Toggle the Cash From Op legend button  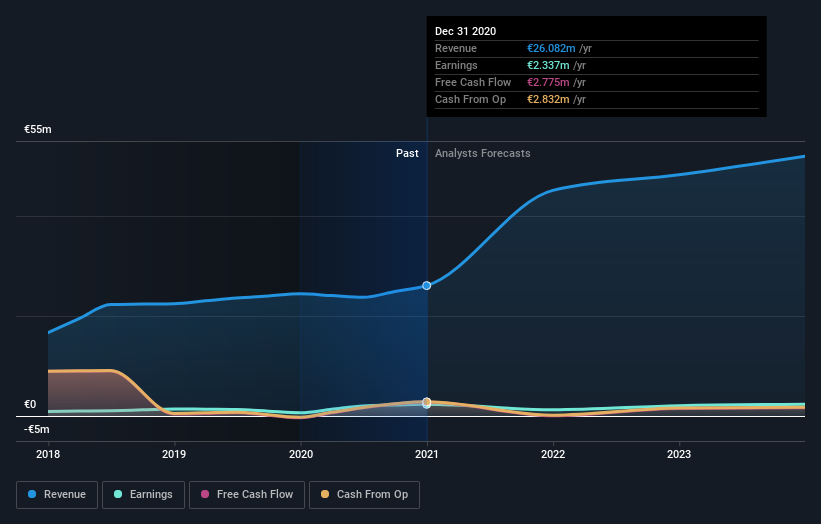tap(364, 495)
